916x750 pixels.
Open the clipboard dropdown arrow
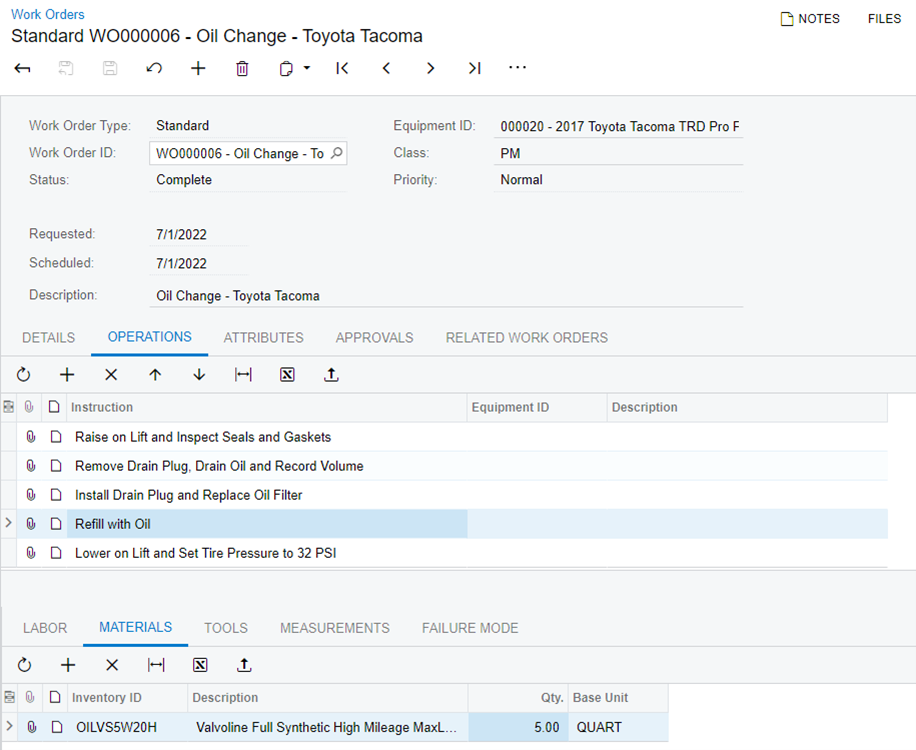pyautogui.click(x=307, y=68)
